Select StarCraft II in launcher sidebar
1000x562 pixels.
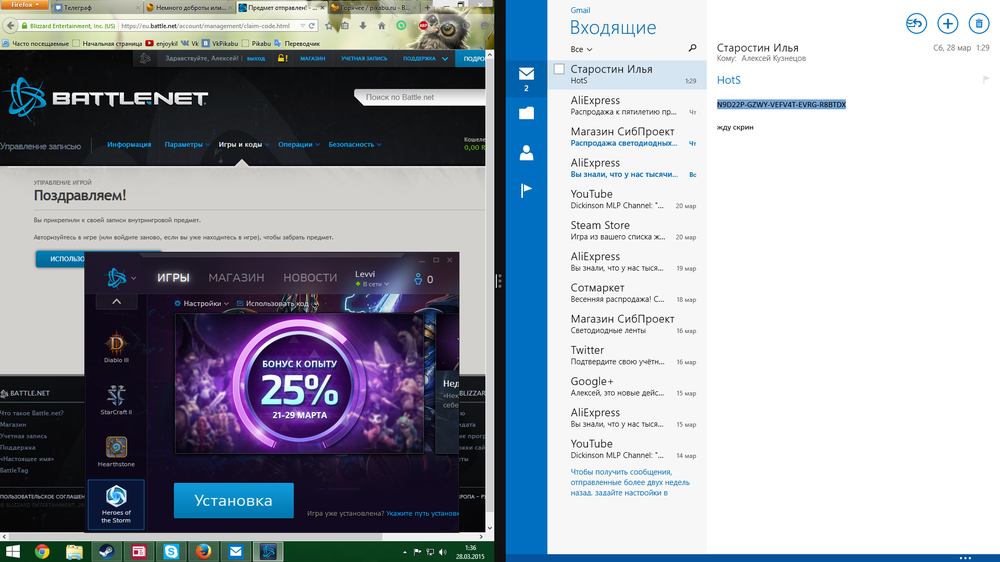click(x=116, y=400)
